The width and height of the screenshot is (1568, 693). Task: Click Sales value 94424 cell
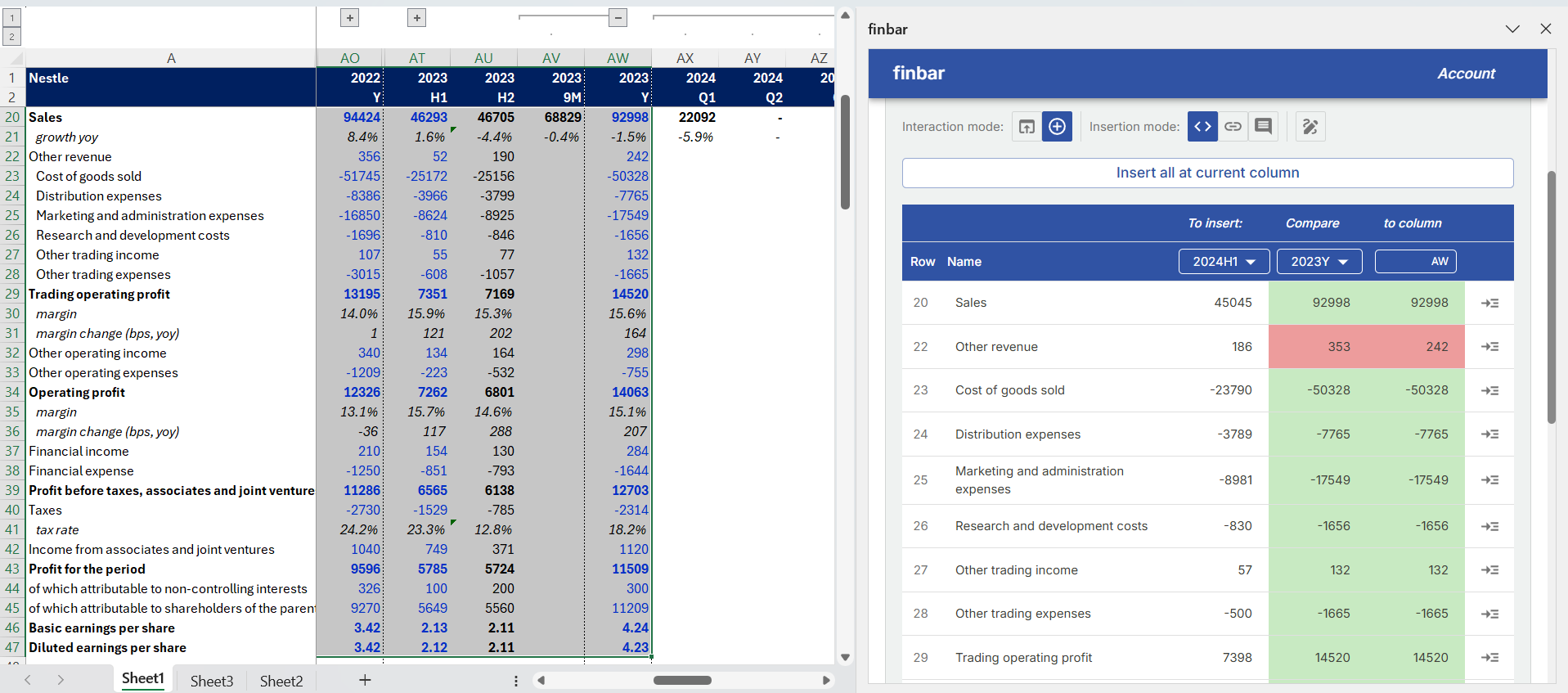point(349,117)
